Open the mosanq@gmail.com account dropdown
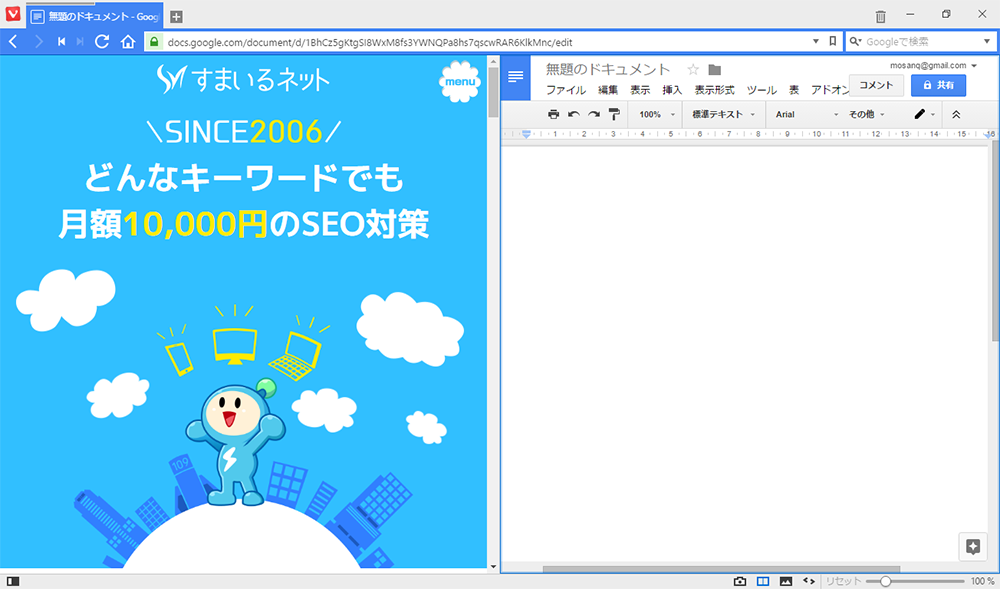 pos(934,65)
